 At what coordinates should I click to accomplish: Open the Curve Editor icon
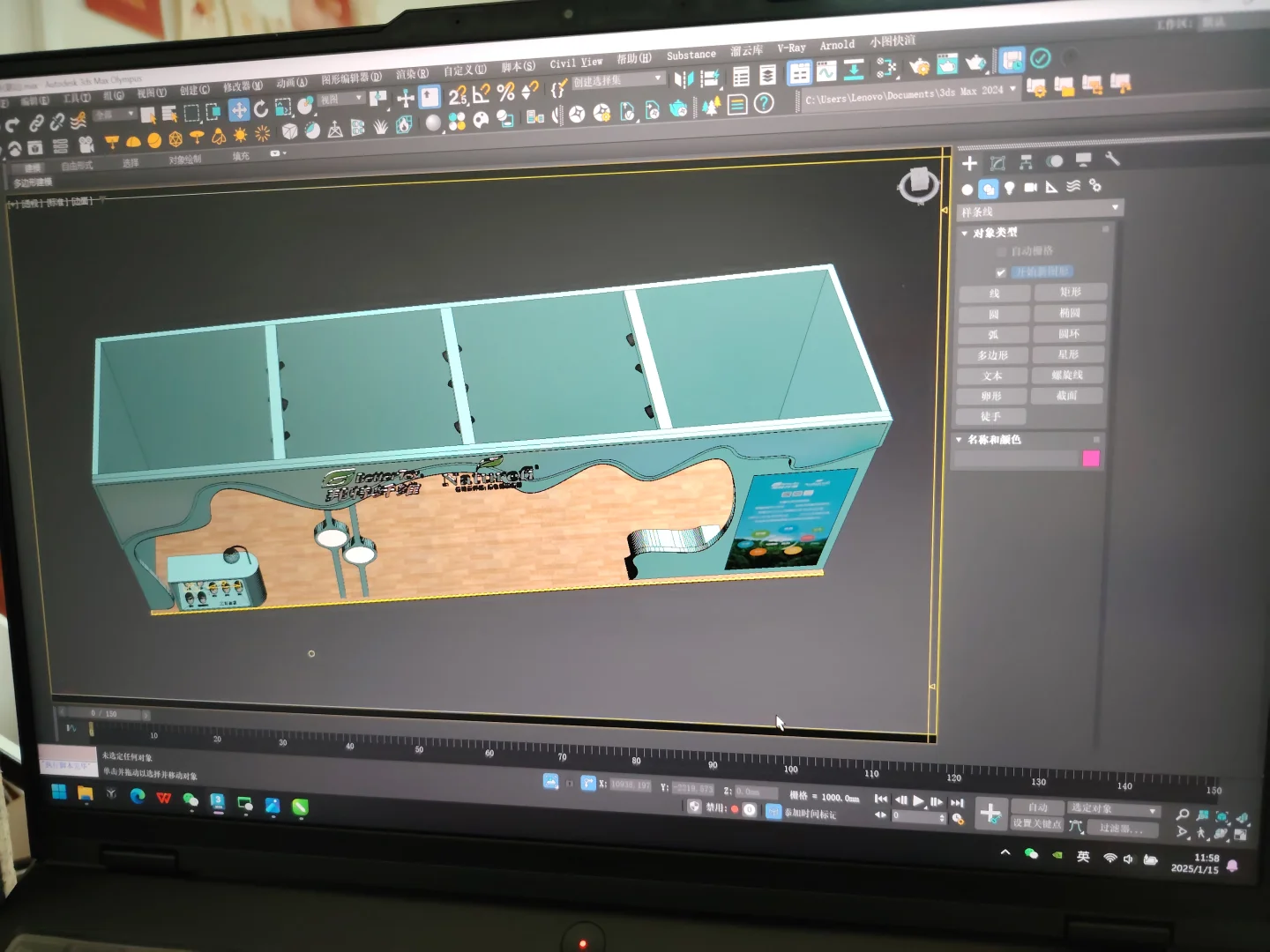point(826,71)
